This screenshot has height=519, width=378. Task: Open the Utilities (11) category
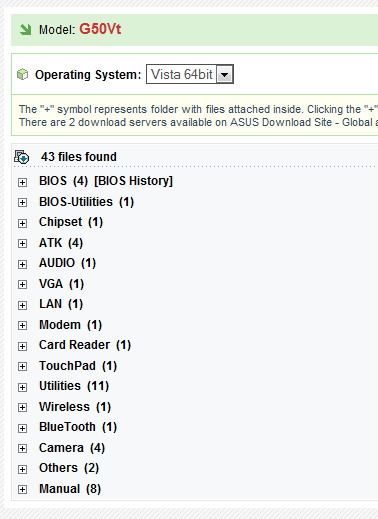(74, 386)
